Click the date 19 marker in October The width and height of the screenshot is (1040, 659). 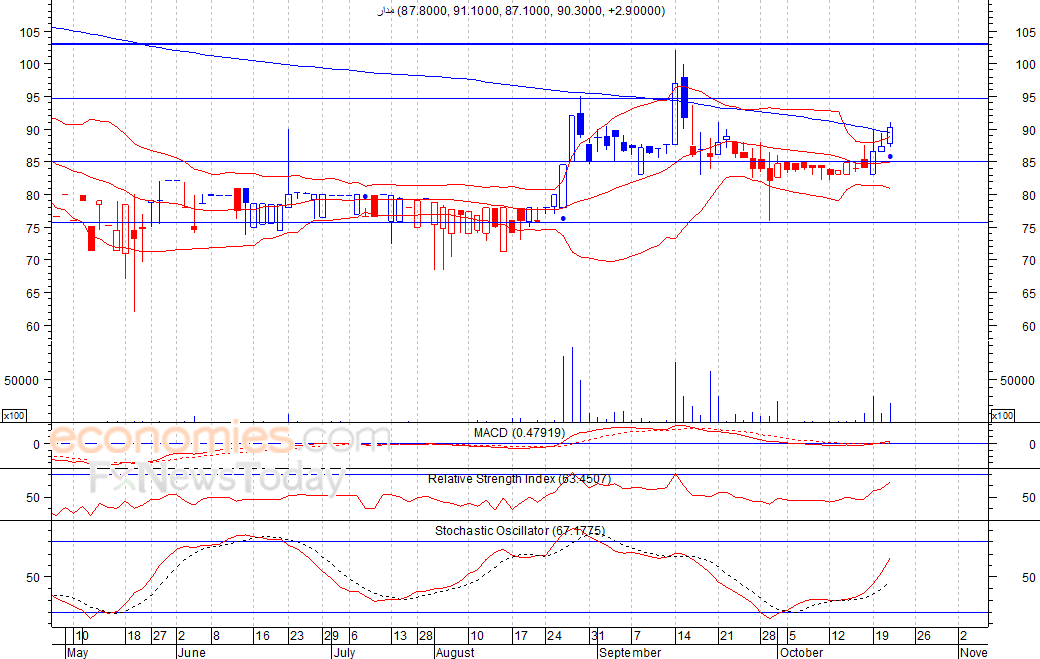point(881,636)
